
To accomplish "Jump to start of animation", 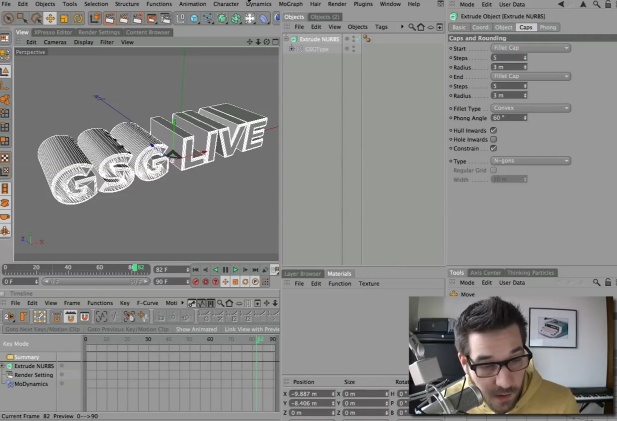I will (196, 270).
